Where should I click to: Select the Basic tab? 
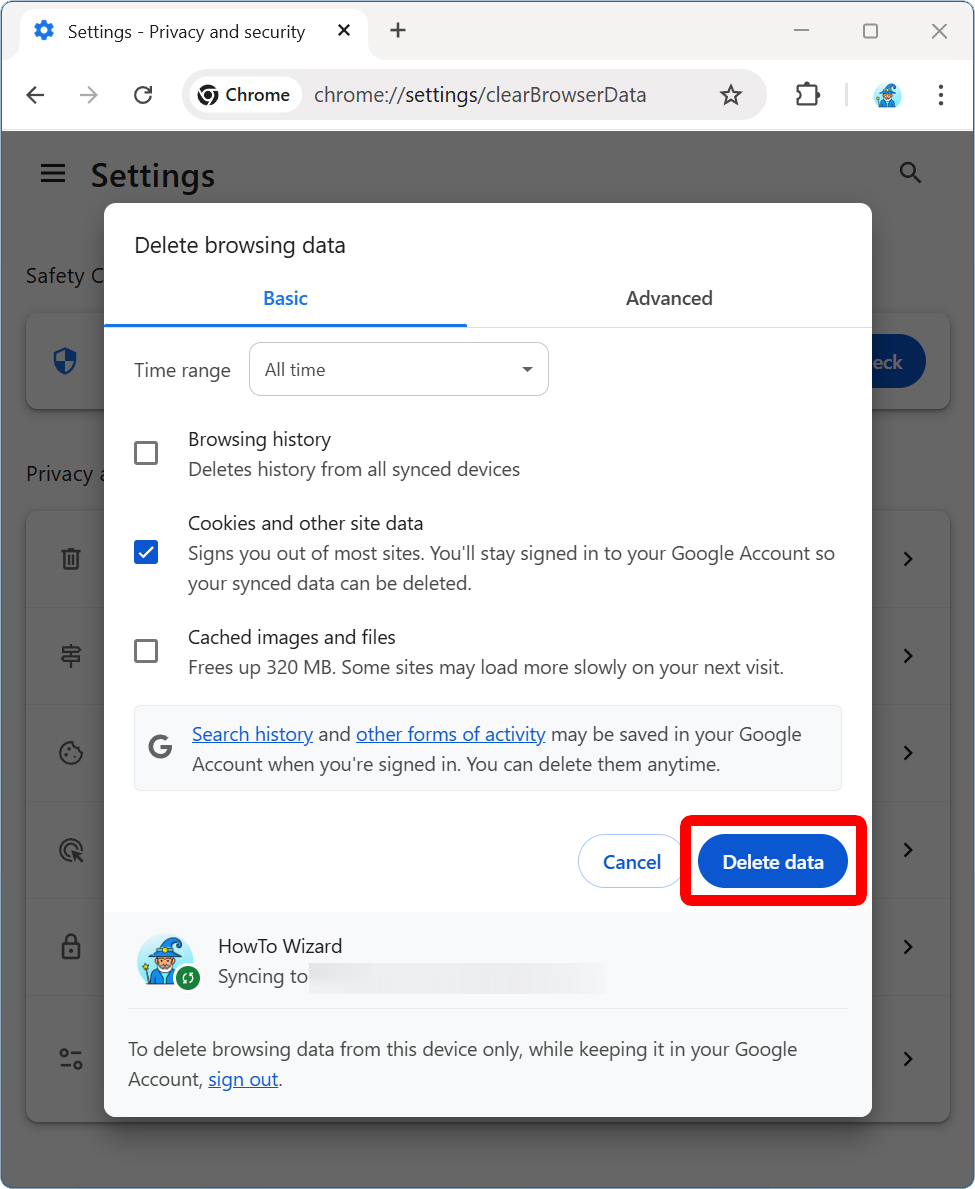click(x=285, y=298)
